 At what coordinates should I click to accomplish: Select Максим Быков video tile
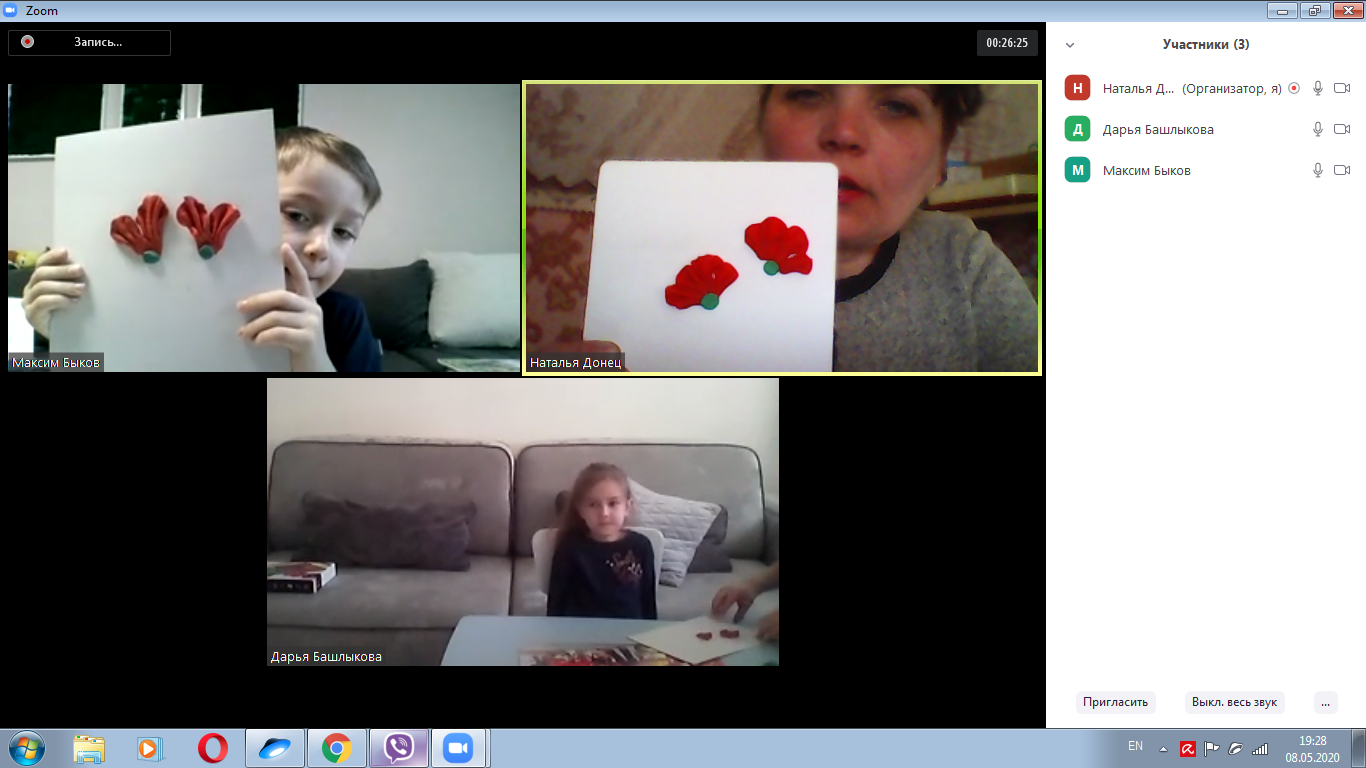pos(264,227)
